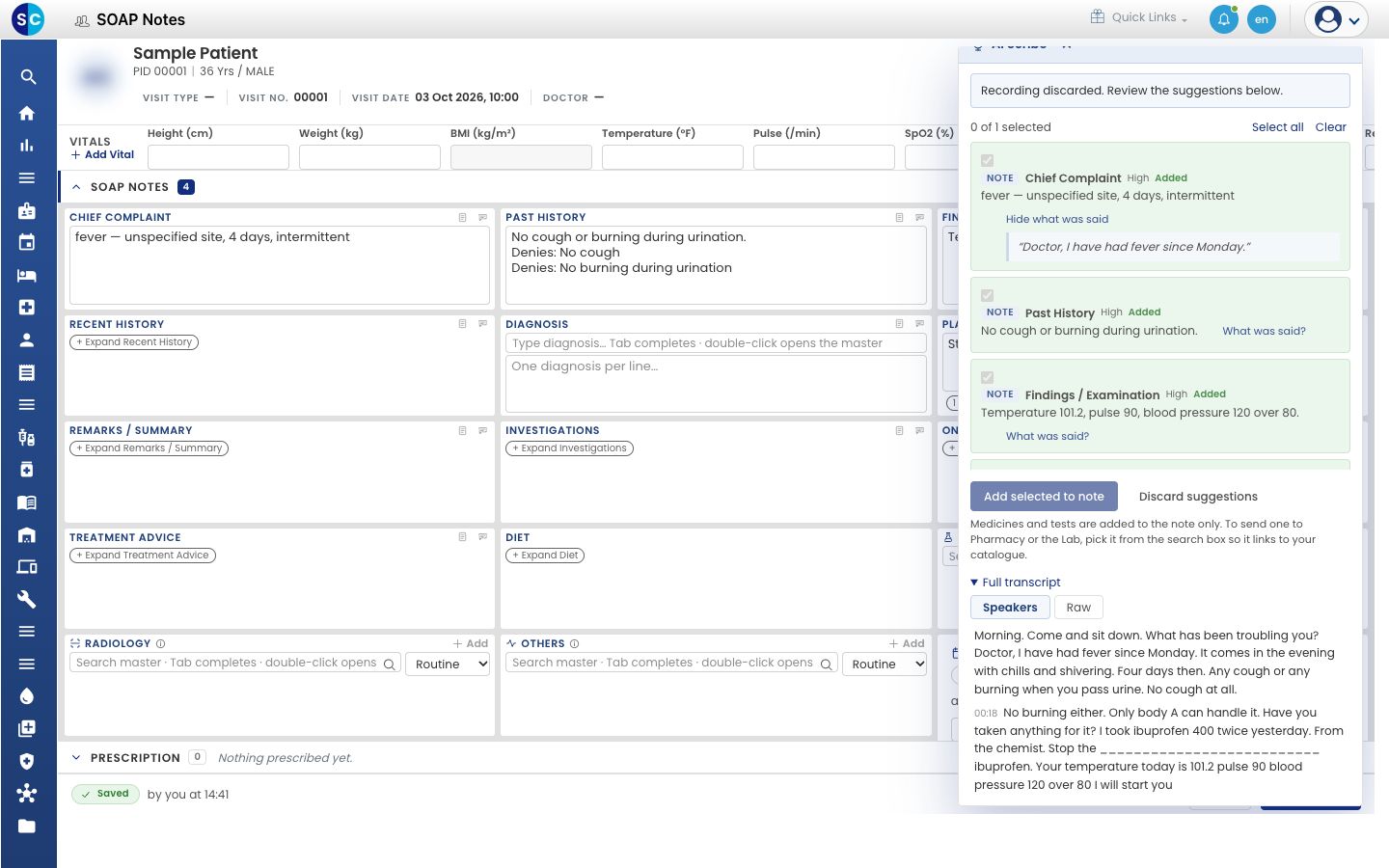1389x868 pixels.
Task: Click the Chief Complaint template icon
Action: click(462, 217)
